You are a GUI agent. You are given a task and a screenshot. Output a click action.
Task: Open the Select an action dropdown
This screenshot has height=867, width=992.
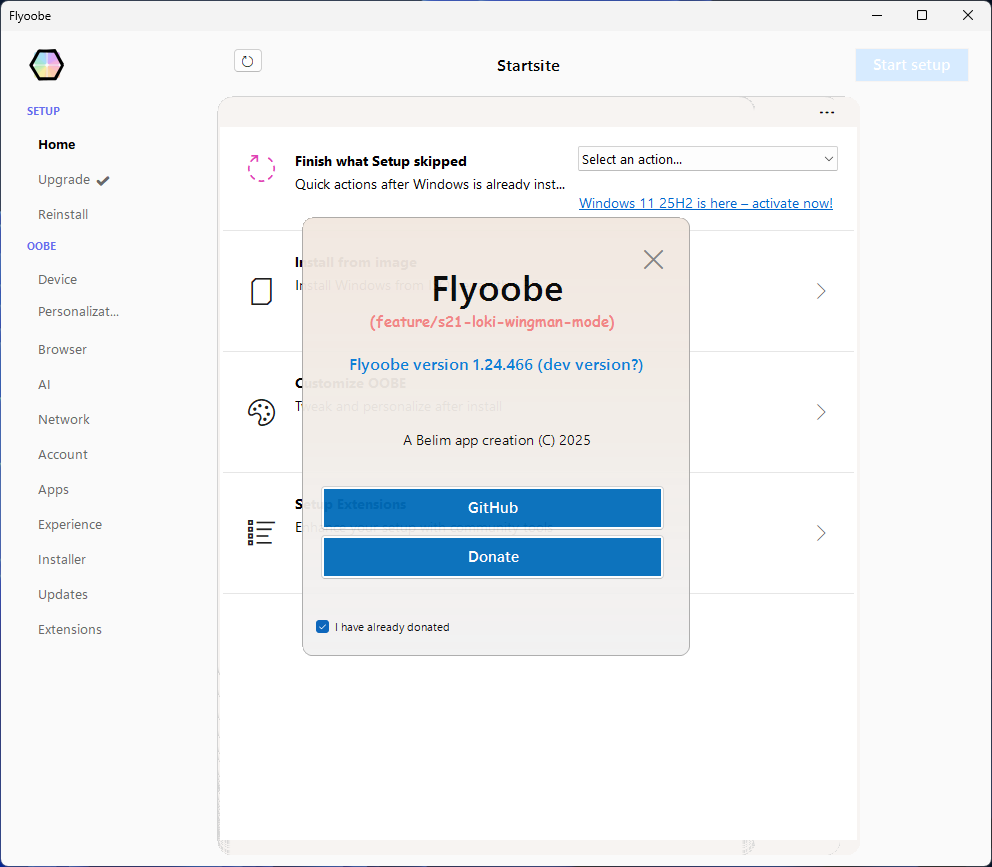(x=707, y=159)
